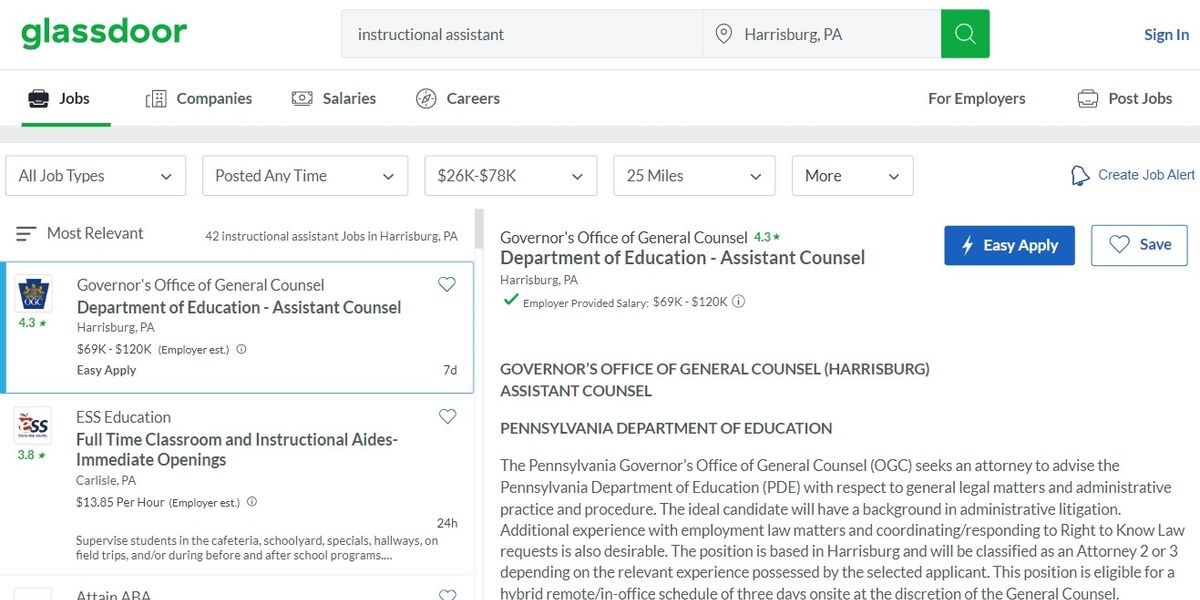
Task: Switch to the Companies tab
Action: (x=198, y=98)
